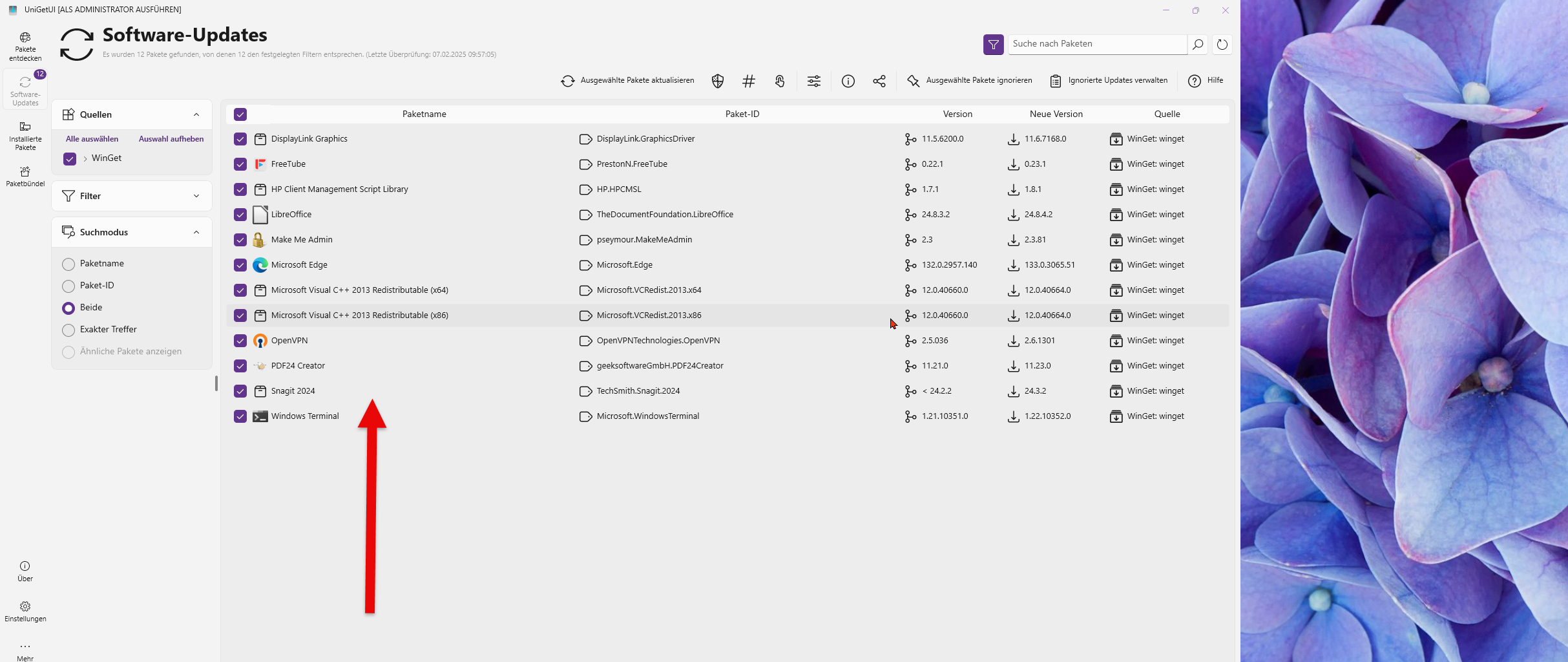Click the Make Me Admin padlock icon
1568x662 pixels.
259,240
